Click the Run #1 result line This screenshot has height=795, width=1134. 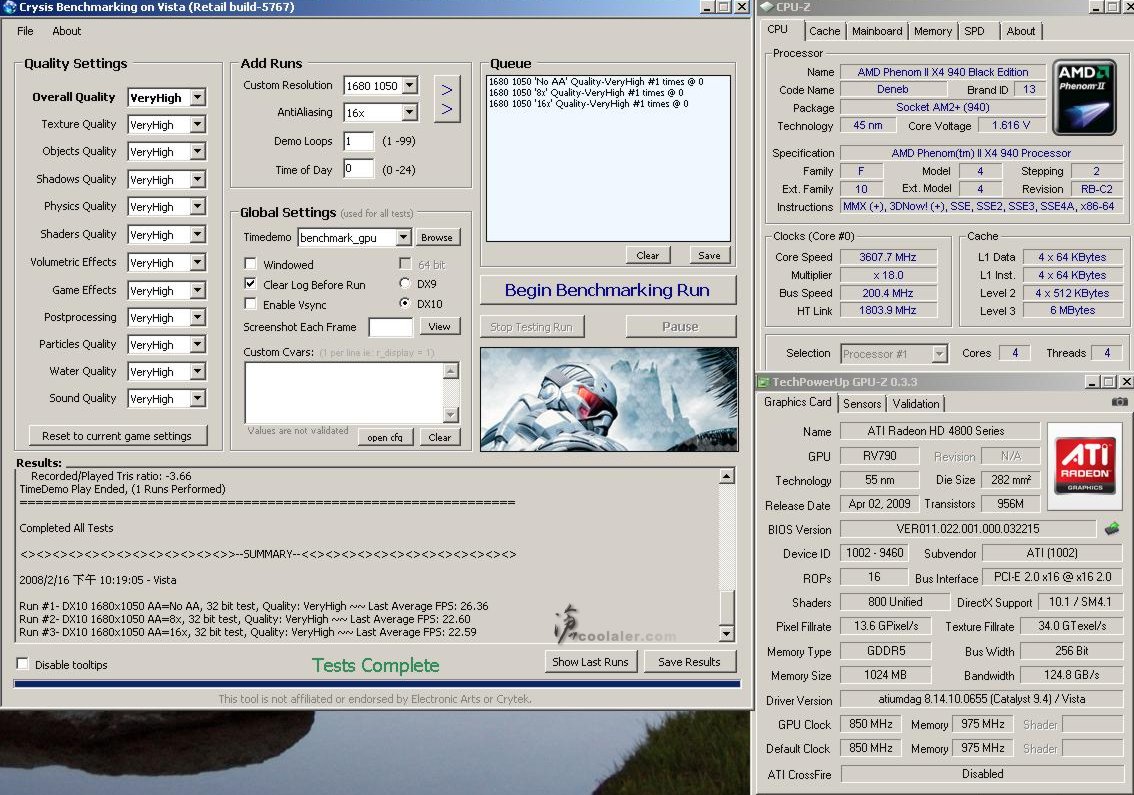254,606
